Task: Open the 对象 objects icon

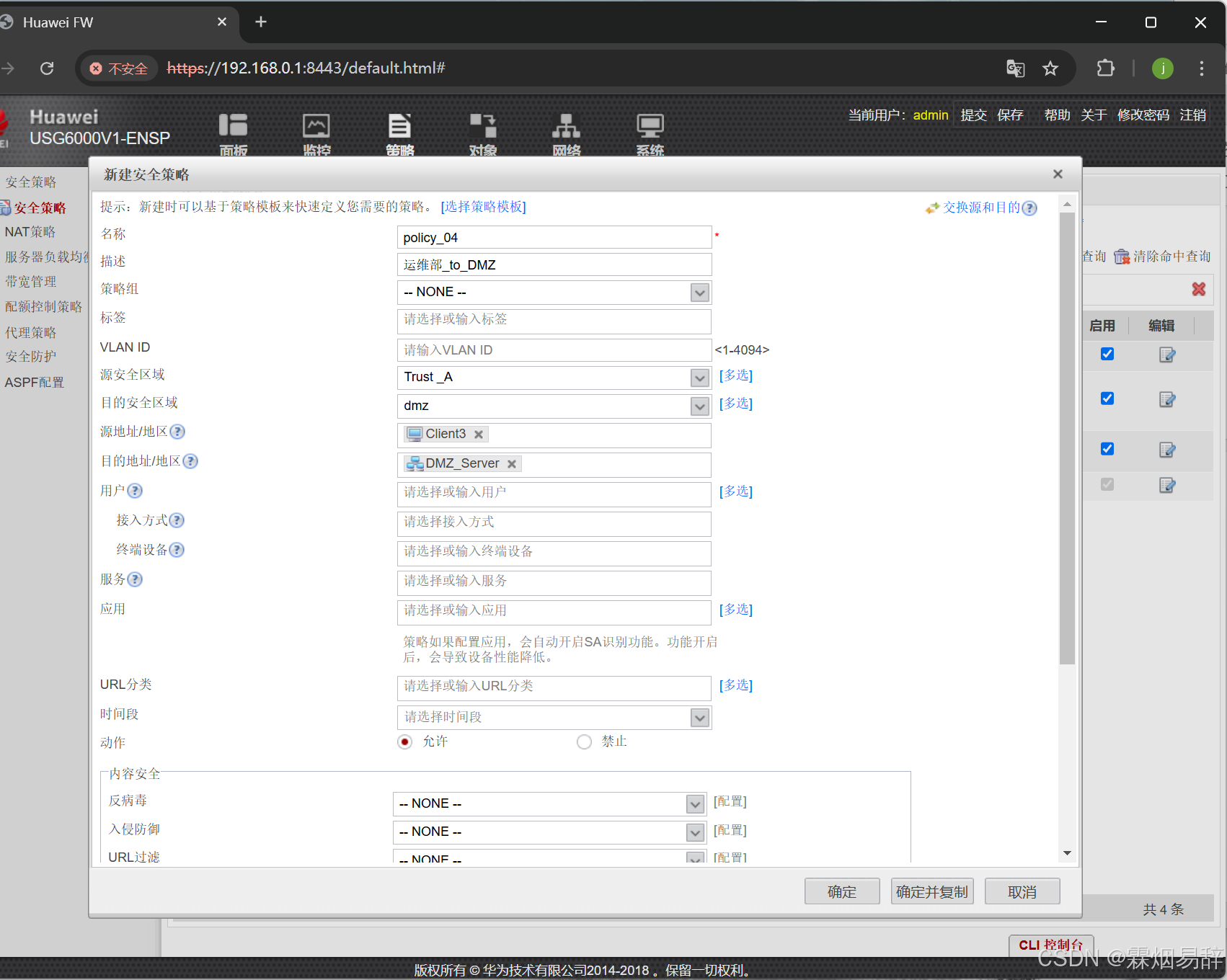Action: (x=483, y=133)
